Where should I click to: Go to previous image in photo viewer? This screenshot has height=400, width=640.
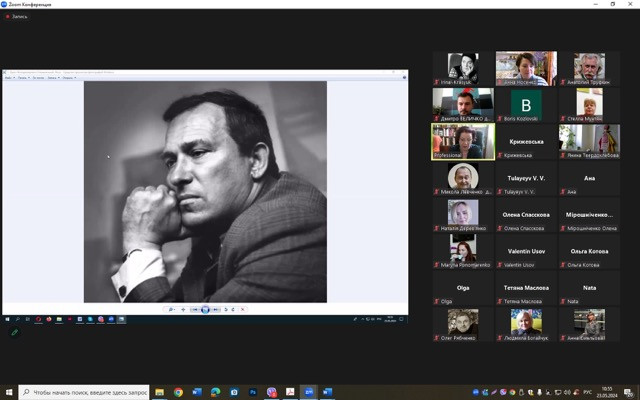pyautogui.click(x=194, y=310)
